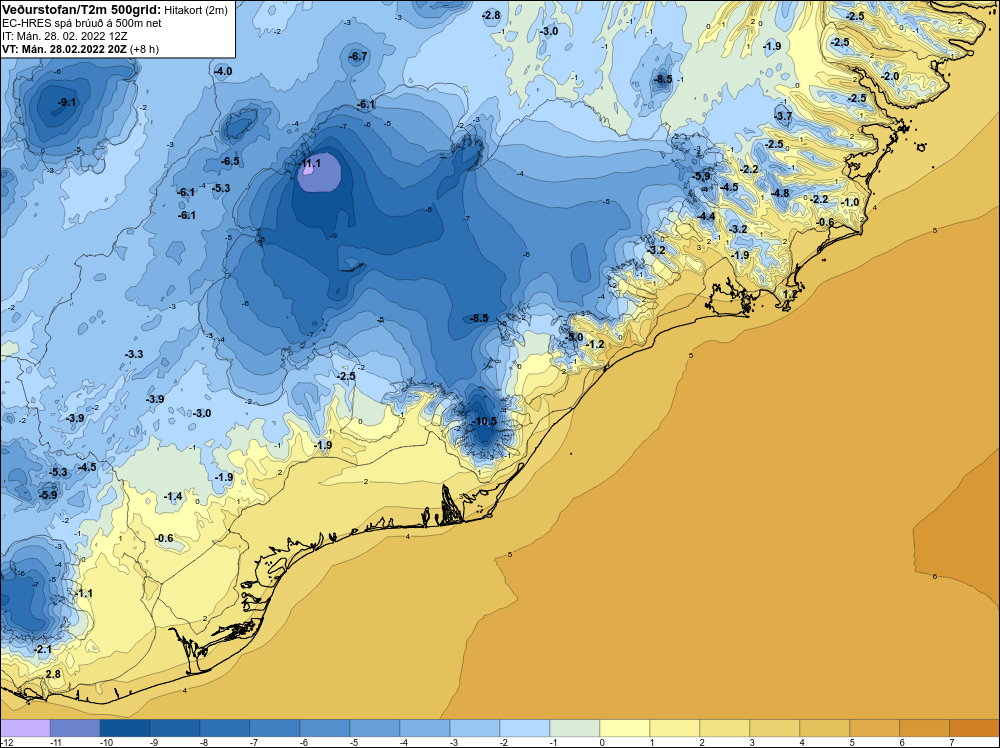Click the -3.3 temperature label
Viewport: 1000px width, 748px height.
pyautogui.click(x=134, y=354)
